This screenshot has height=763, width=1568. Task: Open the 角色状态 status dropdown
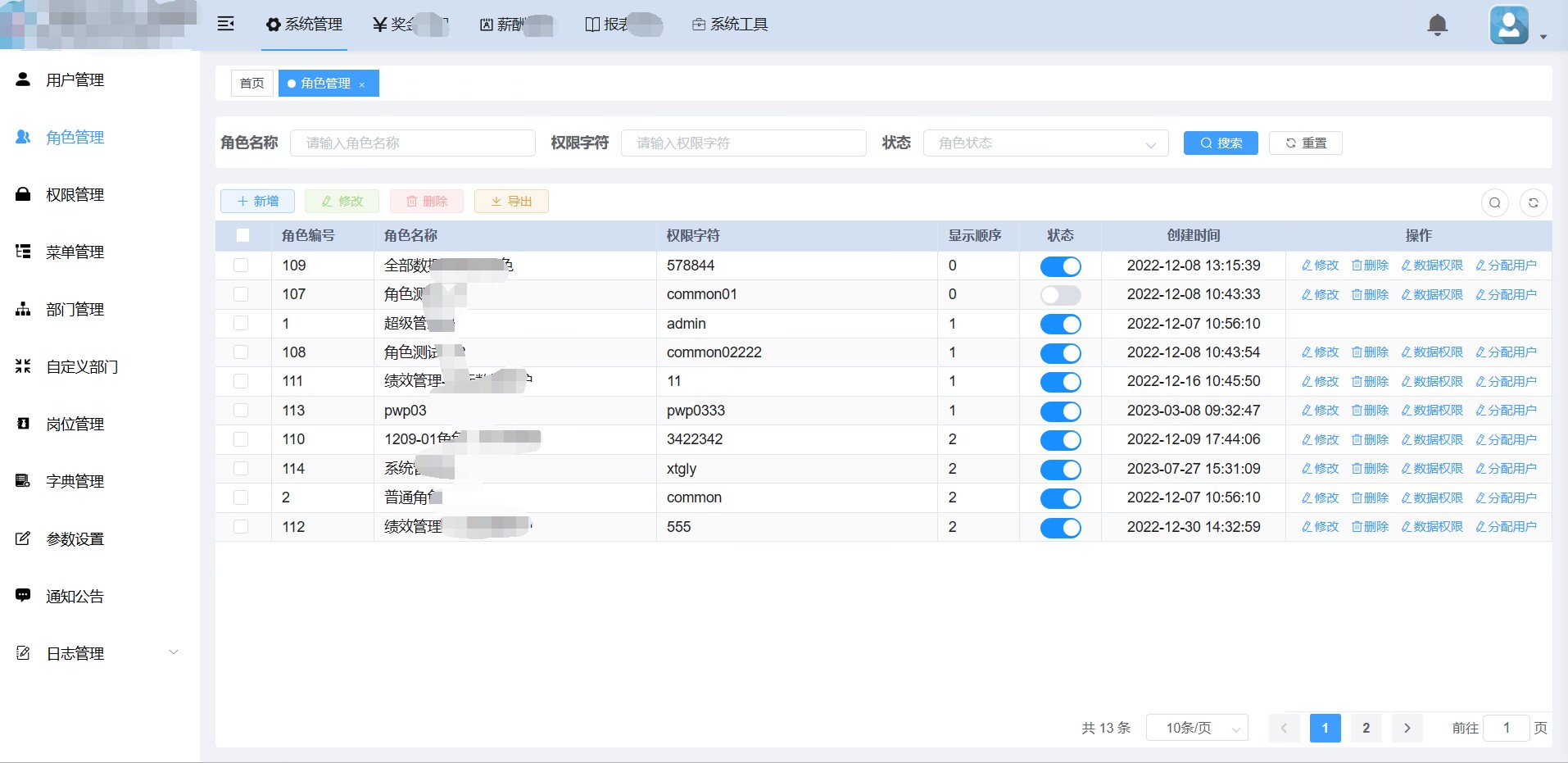click(1045, 143)
